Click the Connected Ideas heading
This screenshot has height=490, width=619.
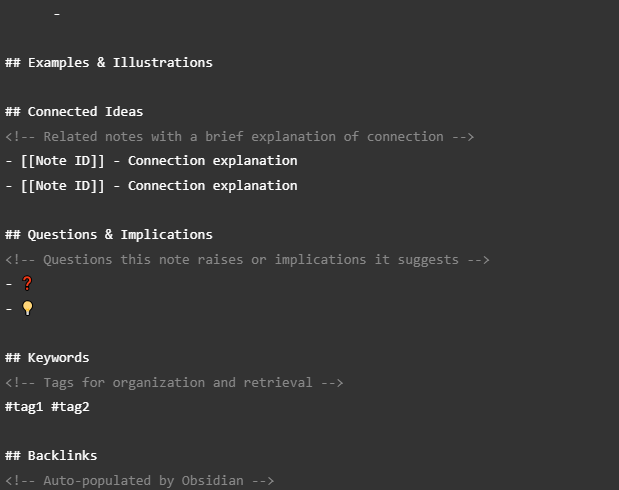pos(74,112)
